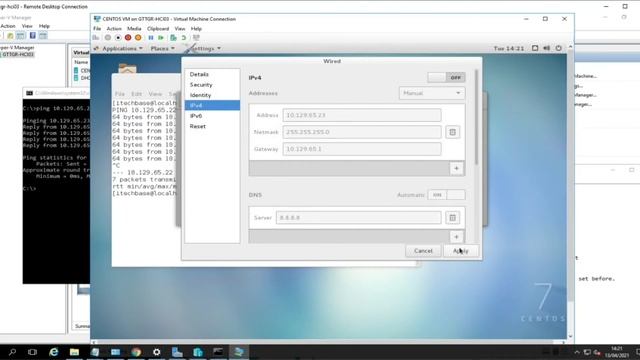Image resolution: width=640 pixels, height=360 pixels.
Task: Open View menu of VM Connection
Action: (180, 29)
